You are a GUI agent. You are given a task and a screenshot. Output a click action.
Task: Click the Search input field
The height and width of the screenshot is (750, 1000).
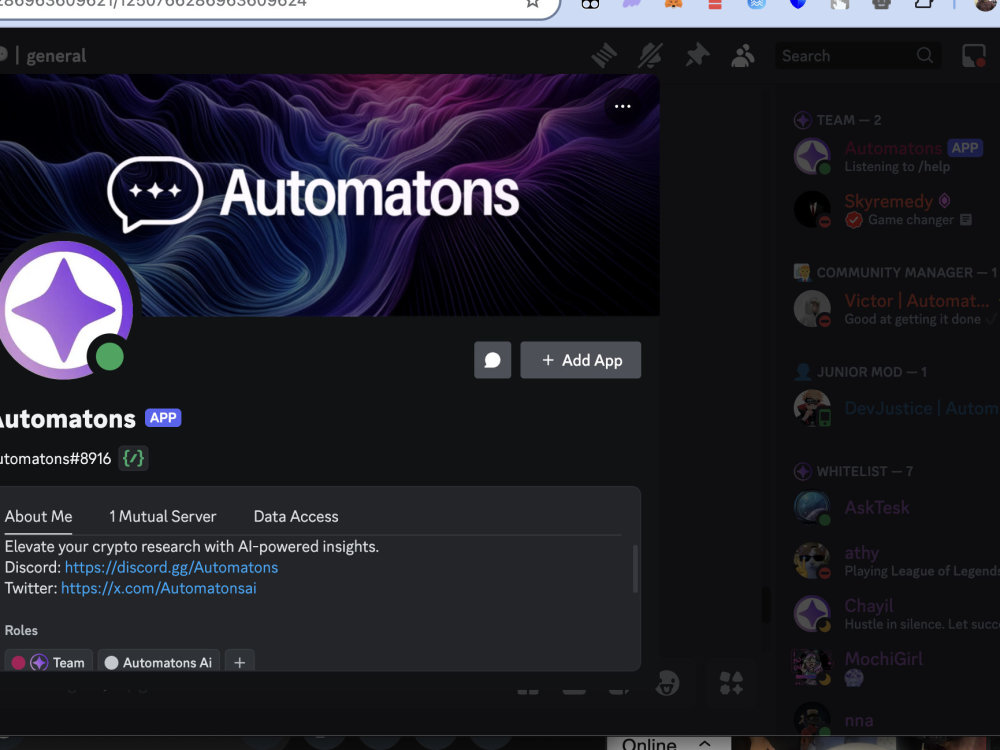(858, 56)
